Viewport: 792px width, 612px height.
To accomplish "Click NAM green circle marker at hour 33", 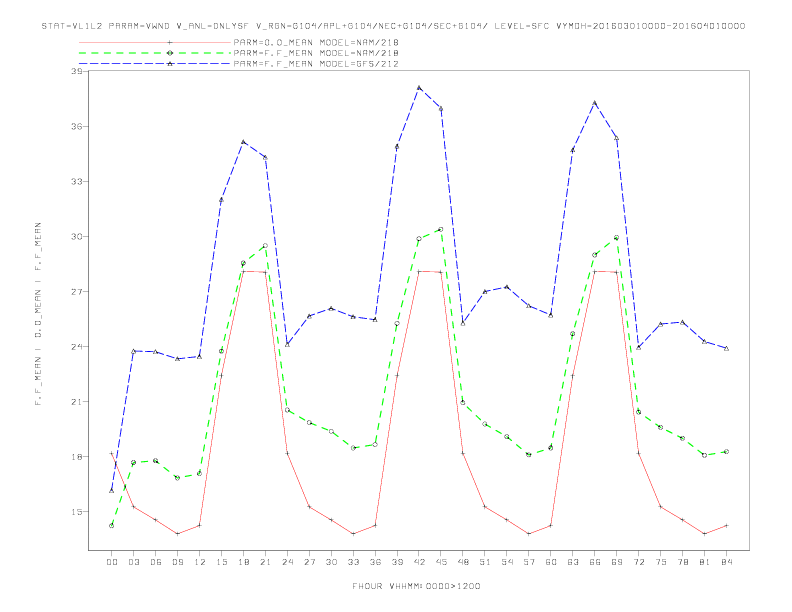I will click(353, 448).
